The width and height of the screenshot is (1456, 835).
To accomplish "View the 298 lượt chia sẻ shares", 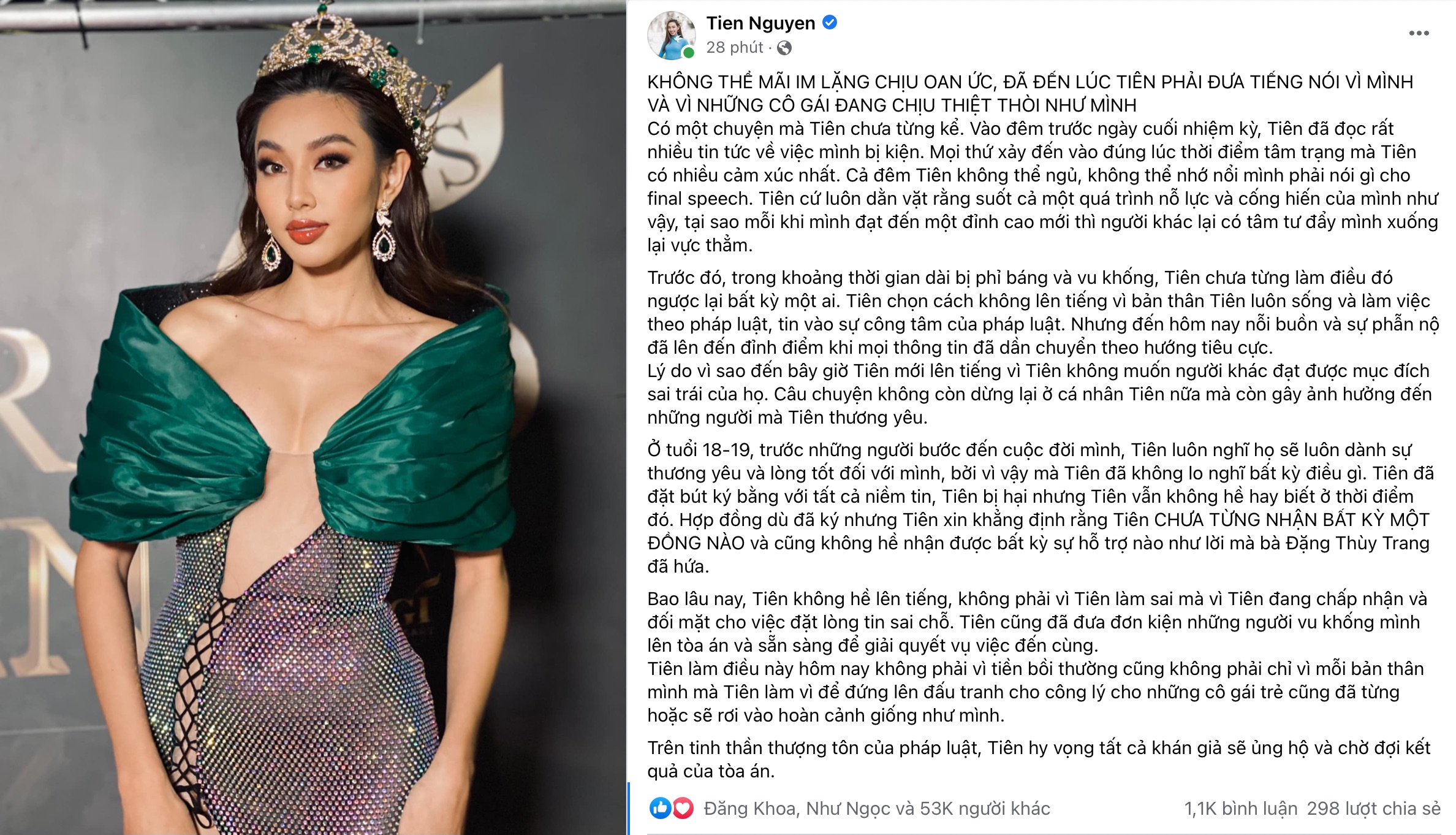I will 1374,809.
